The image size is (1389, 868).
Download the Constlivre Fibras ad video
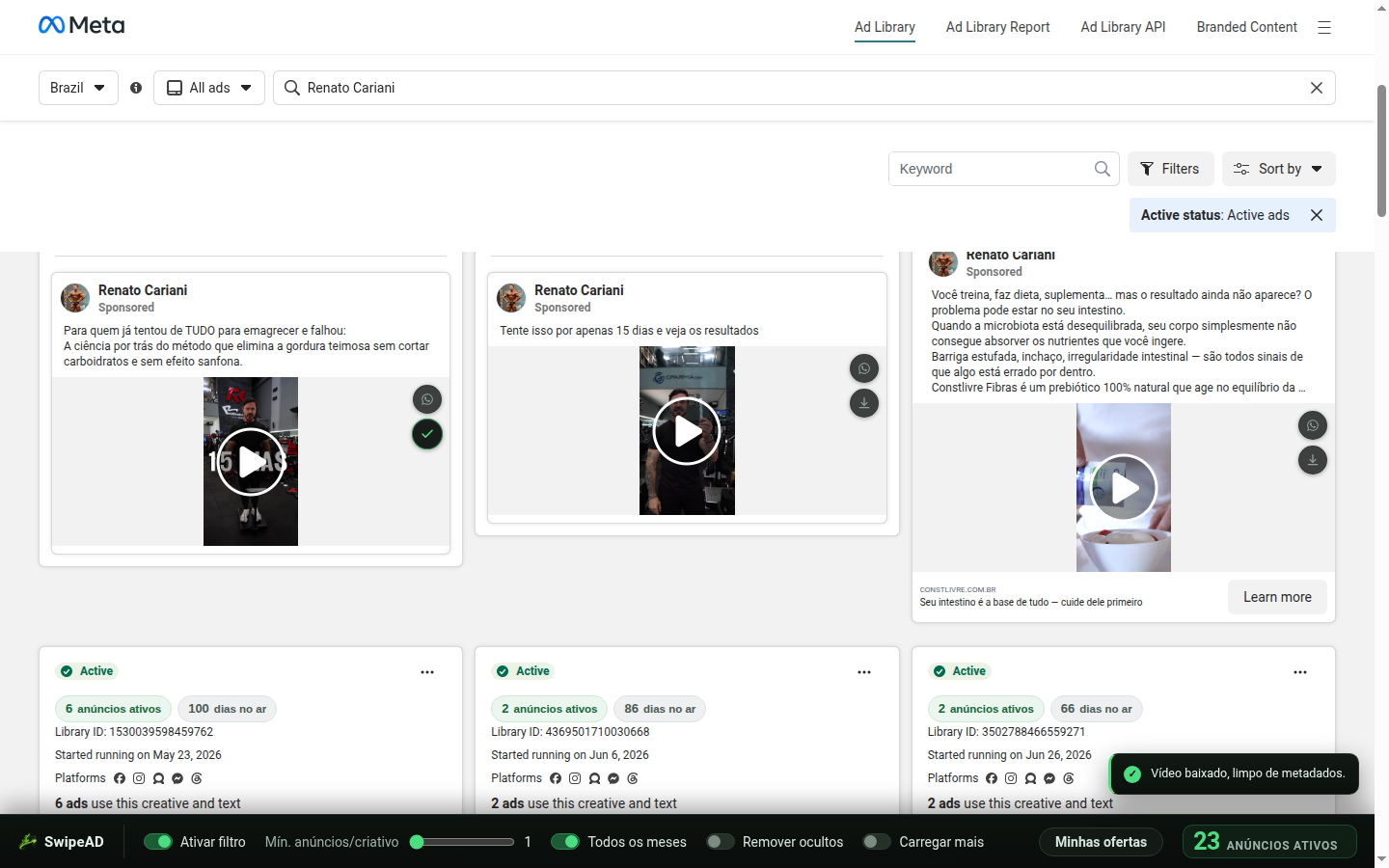point(1313,460)
